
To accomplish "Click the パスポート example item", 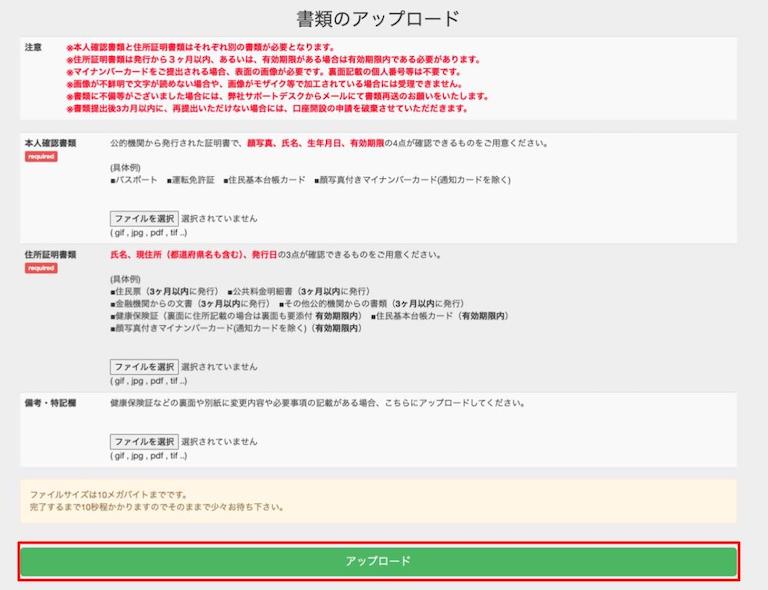I will pyautogui.click(x=134, y=180).
